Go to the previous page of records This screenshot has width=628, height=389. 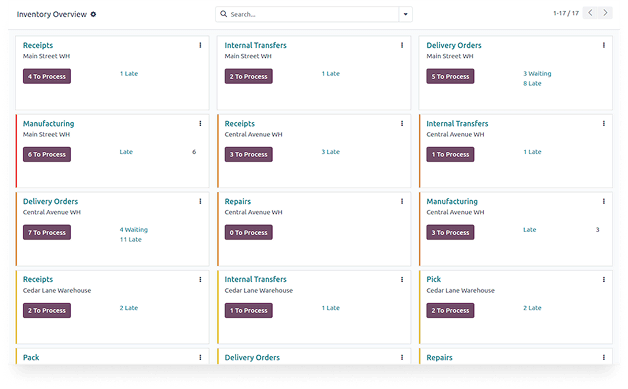[590, 13]
